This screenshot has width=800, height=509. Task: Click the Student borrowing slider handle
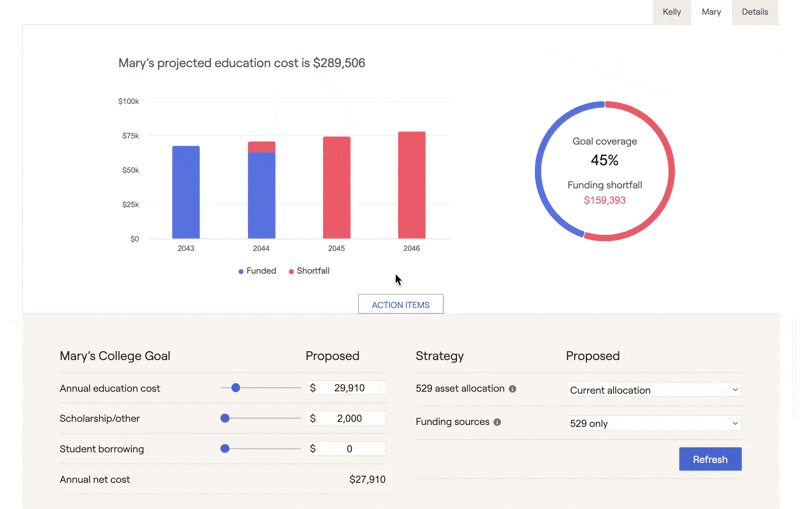225,449
